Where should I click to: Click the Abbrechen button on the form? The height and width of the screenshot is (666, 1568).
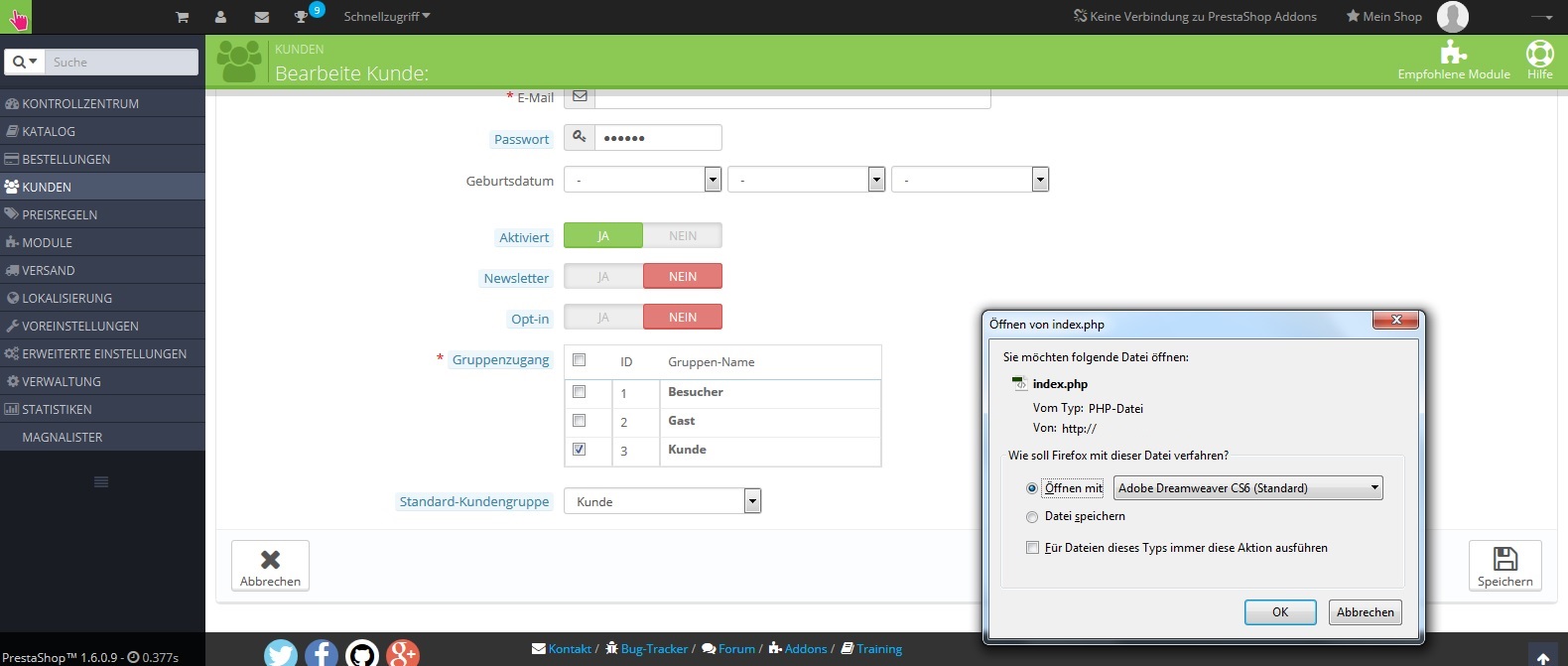coord(270,566)
